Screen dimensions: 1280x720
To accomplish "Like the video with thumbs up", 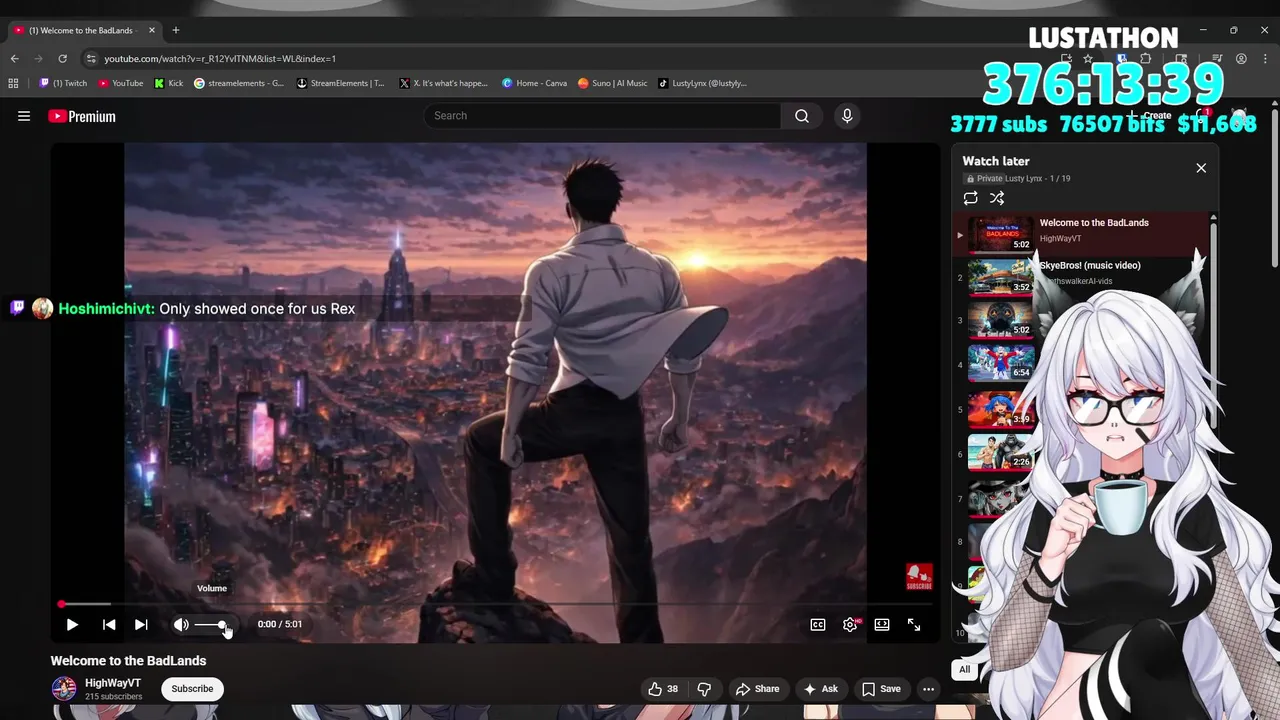I will coord(664,689).
